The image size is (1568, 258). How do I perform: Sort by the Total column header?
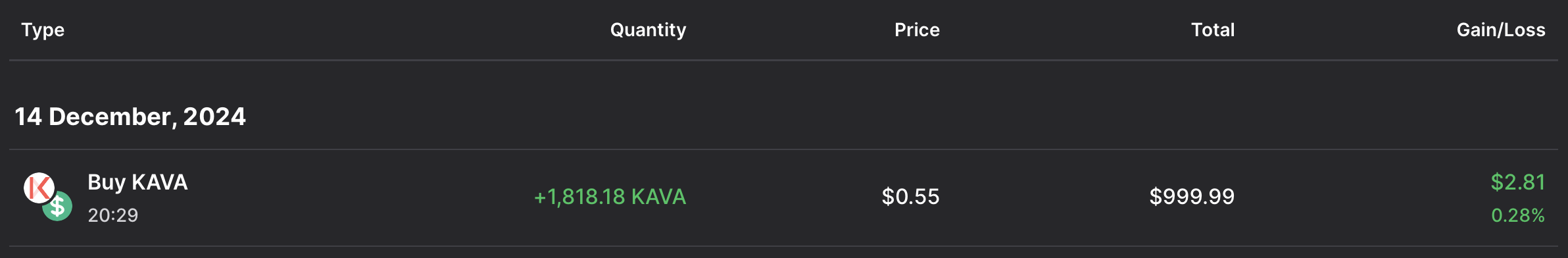pyautogui.click(x=1213, y=30)
